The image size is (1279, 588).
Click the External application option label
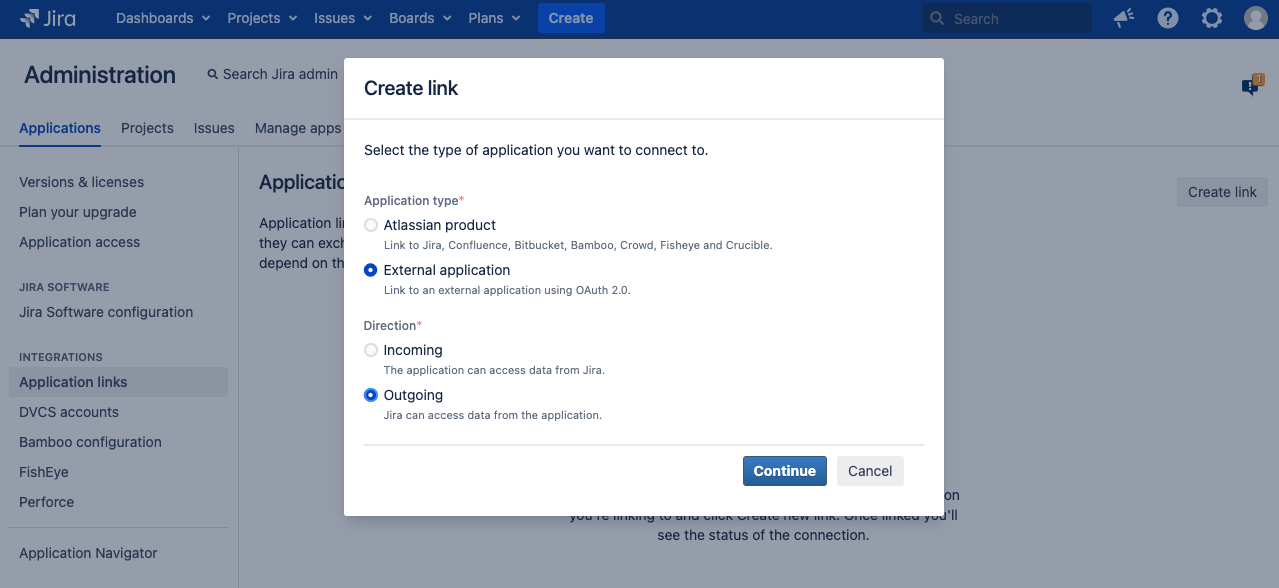(x=447, y=270)
